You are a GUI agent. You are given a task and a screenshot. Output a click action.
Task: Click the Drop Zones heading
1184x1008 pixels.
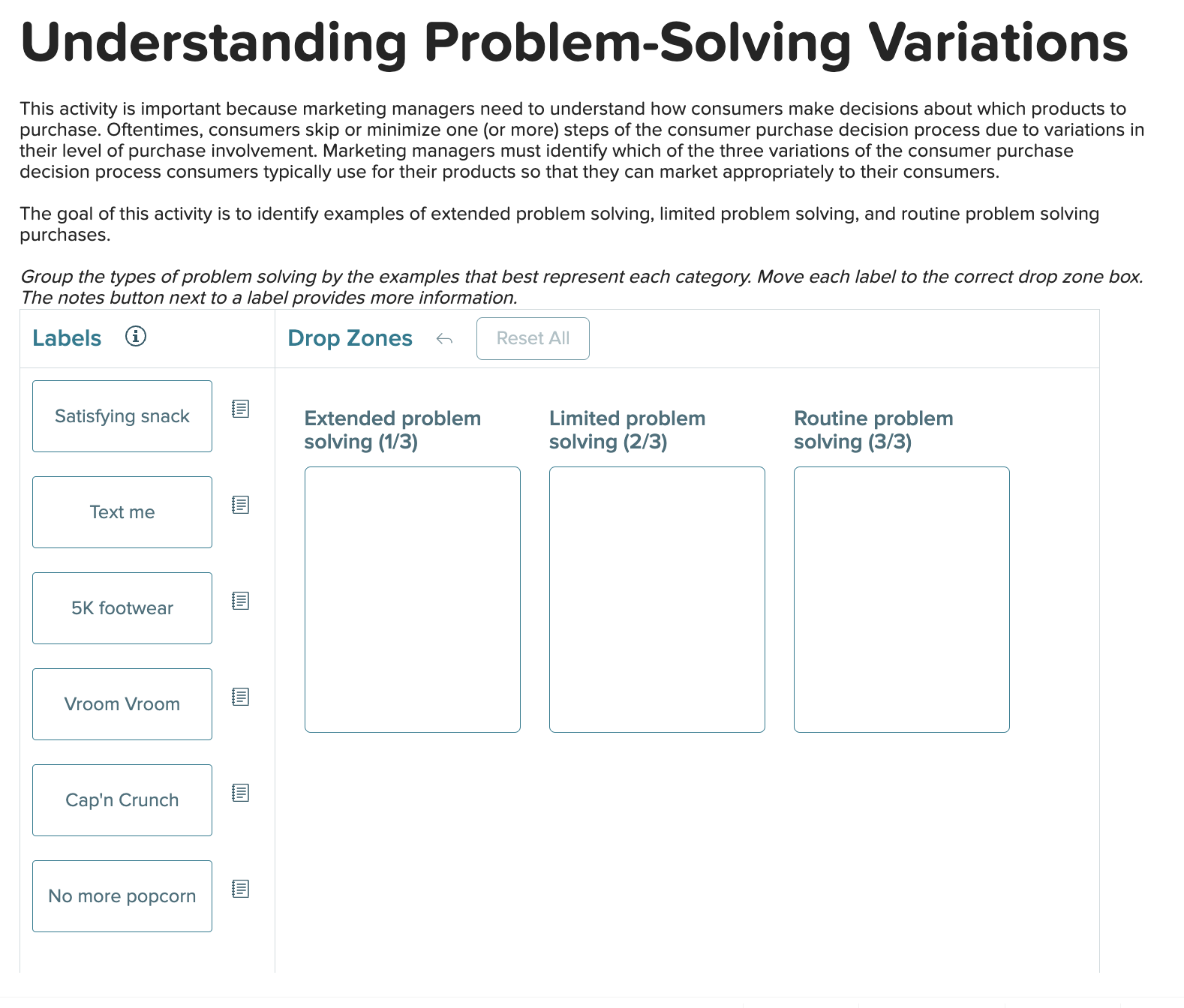click(350, 338)
